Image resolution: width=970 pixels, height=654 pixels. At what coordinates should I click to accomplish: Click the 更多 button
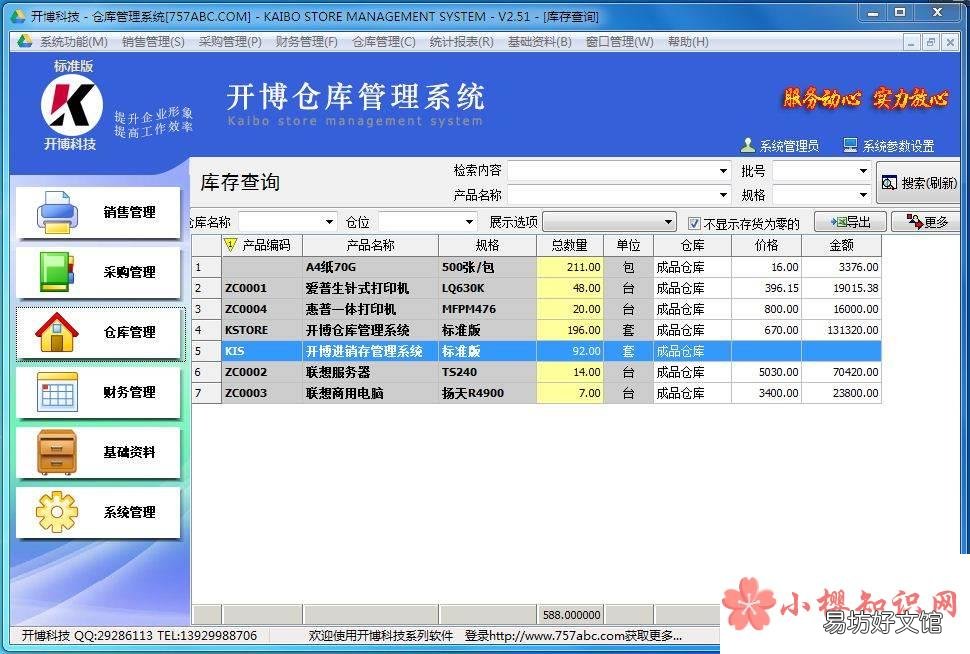pos(925,222)
